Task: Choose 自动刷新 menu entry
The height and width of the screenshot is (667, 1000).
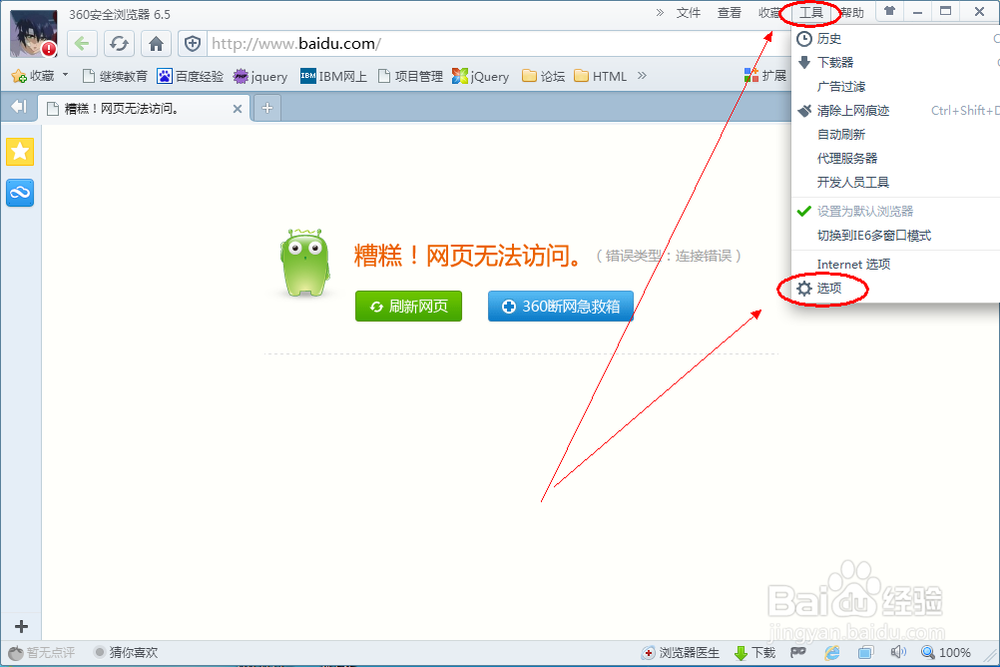Action: coord(895,135)
